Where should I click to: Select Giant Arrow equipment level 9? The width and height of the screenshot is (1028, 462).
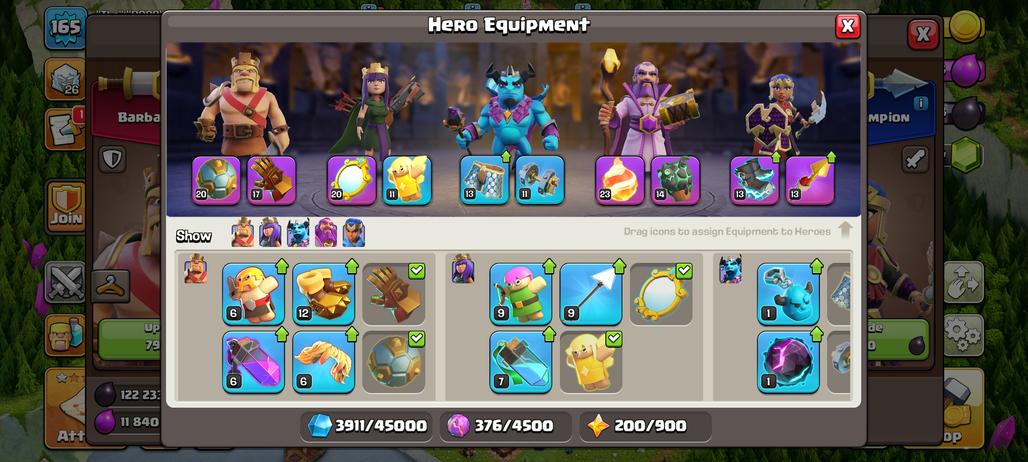click(591, 294)
